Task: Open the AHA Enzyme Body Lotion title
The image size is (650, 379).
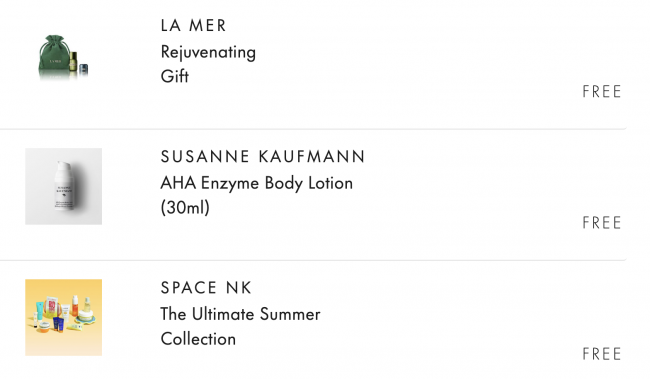Action: [257, 183]
